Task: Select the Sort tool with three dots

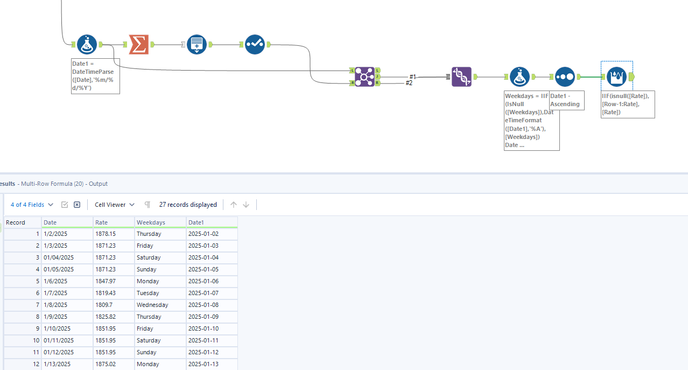Action: [565, 77]
